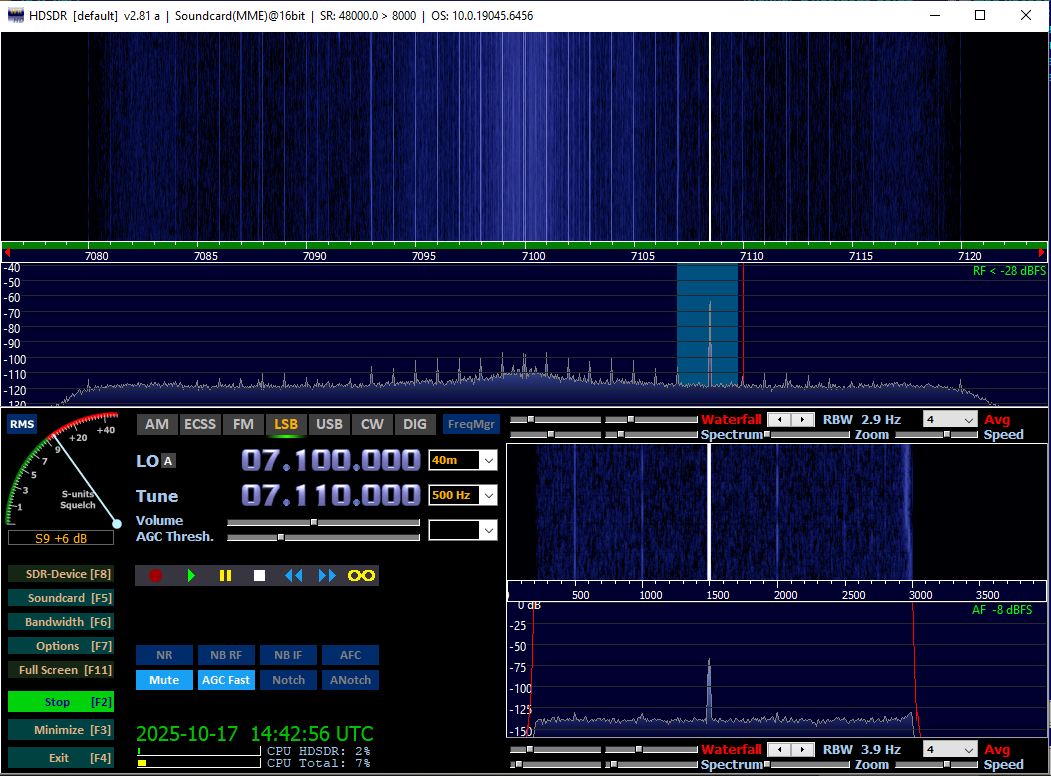Image resolution: width=1051 pixels, height=776 pixels.
Task: Adjust the Volume slider
Action: tap(314, 522)
